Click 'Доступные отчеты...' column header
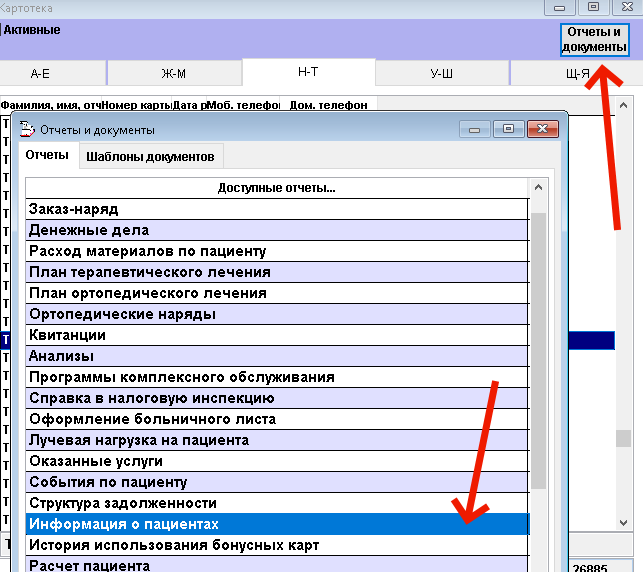The width and height of the screenshot is (643, 572). point(276,188)
